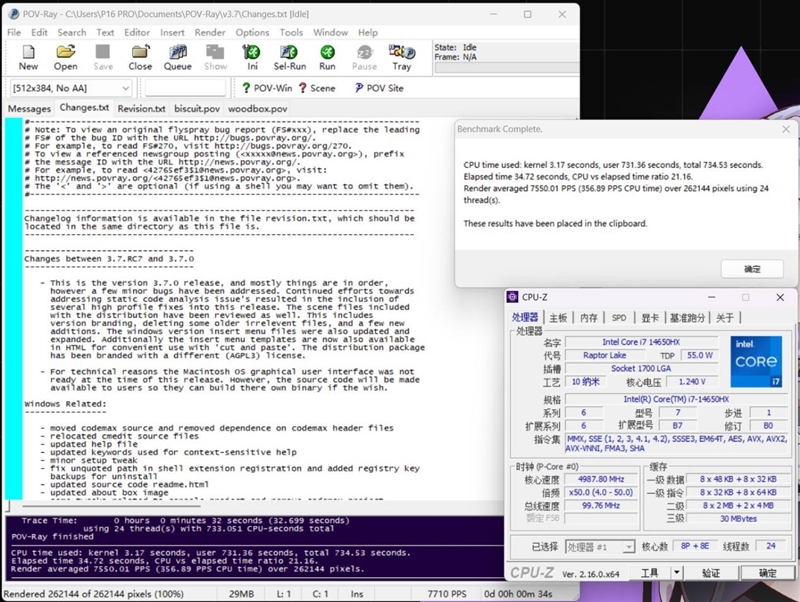Viewport: 800px width, 602px height.
Task: Open the POV-Win help icon
Action: [x=265, y=88]
